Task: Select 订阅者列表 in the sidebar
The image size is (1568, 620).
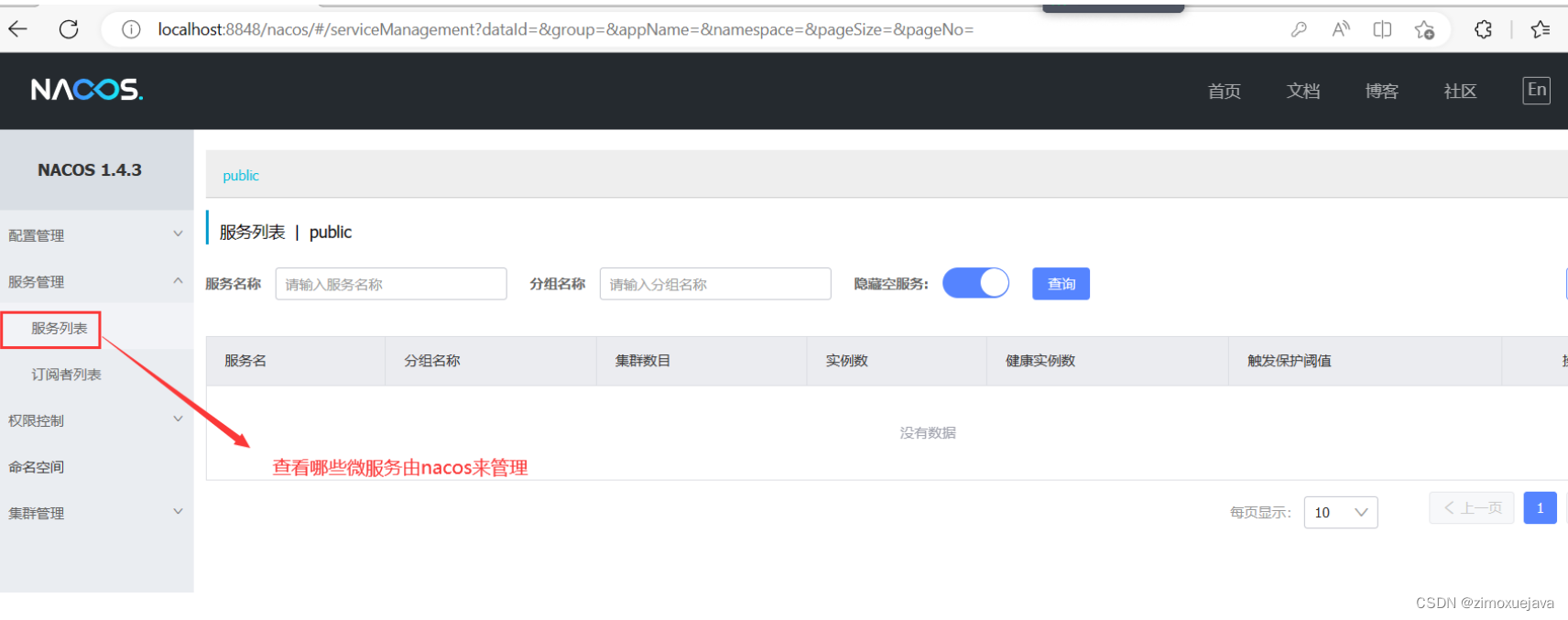Action: tap(66, 375)
